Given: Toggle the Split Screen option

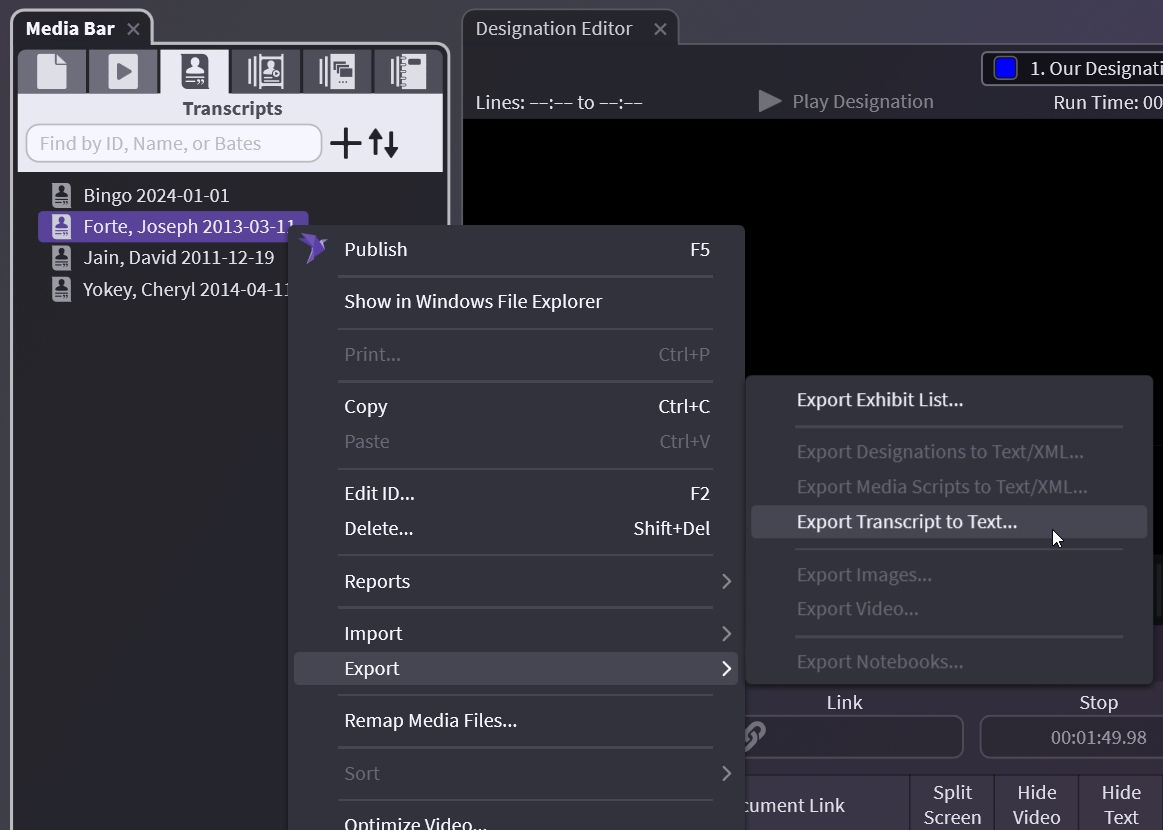Looking at the screenshot, I should click(x=951, y=804).
